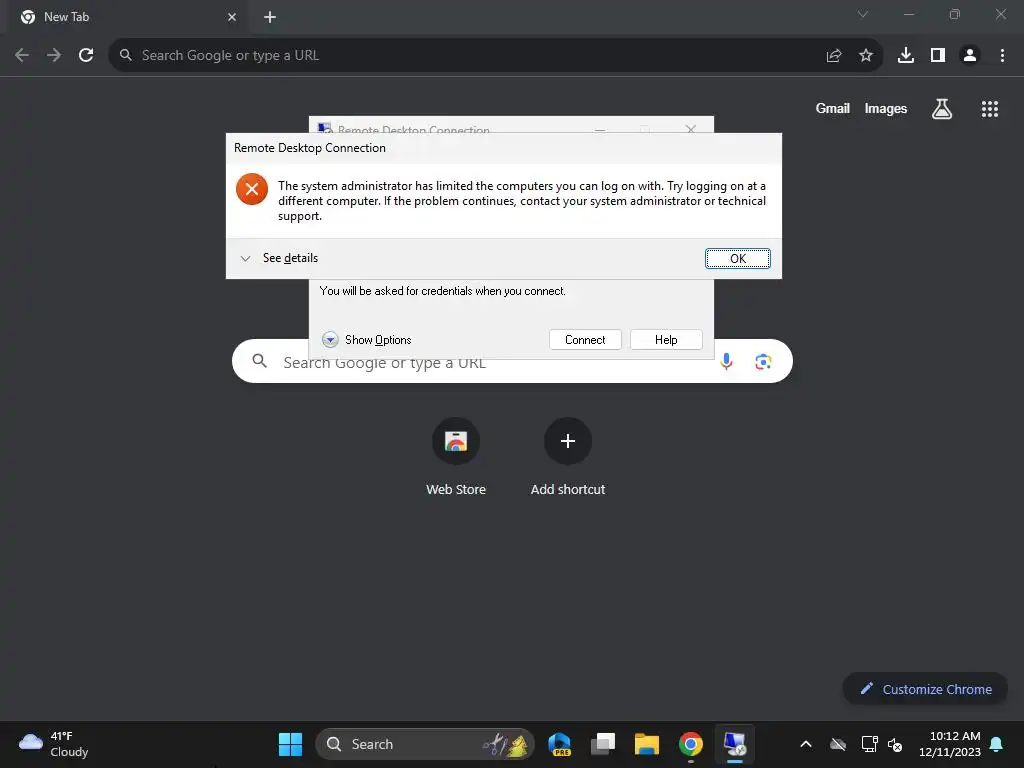Open Web Store shortcut
1024x768 pixels.
(x=456, y=457)
